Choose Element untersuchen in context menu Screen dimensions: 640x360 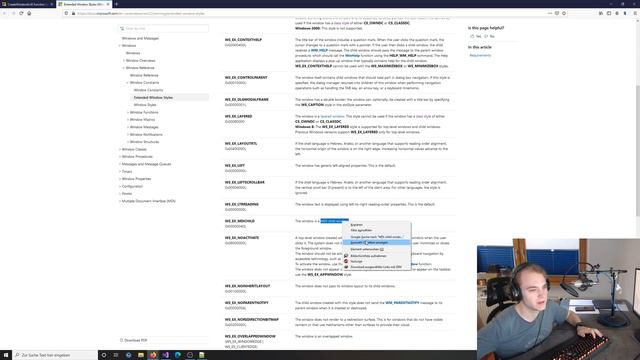[376, 249]
